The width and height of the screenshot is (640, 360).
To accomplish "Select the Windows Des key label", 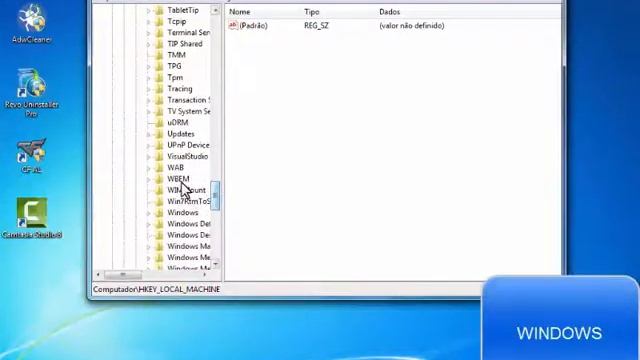I will click(x=189, y=235).
